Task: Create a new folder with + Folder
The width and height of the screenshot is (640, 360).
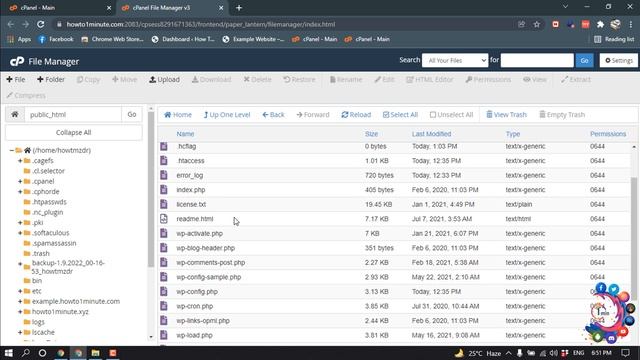Action: (51, 80)
